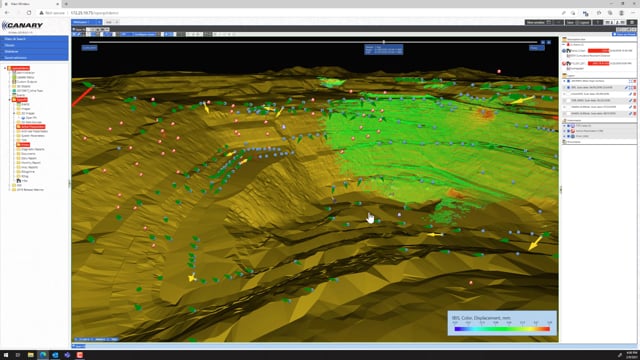Open Microsoft Edge from the taskbar
Viewport: 640px width, 360px height.
click(x=43, y=355)
